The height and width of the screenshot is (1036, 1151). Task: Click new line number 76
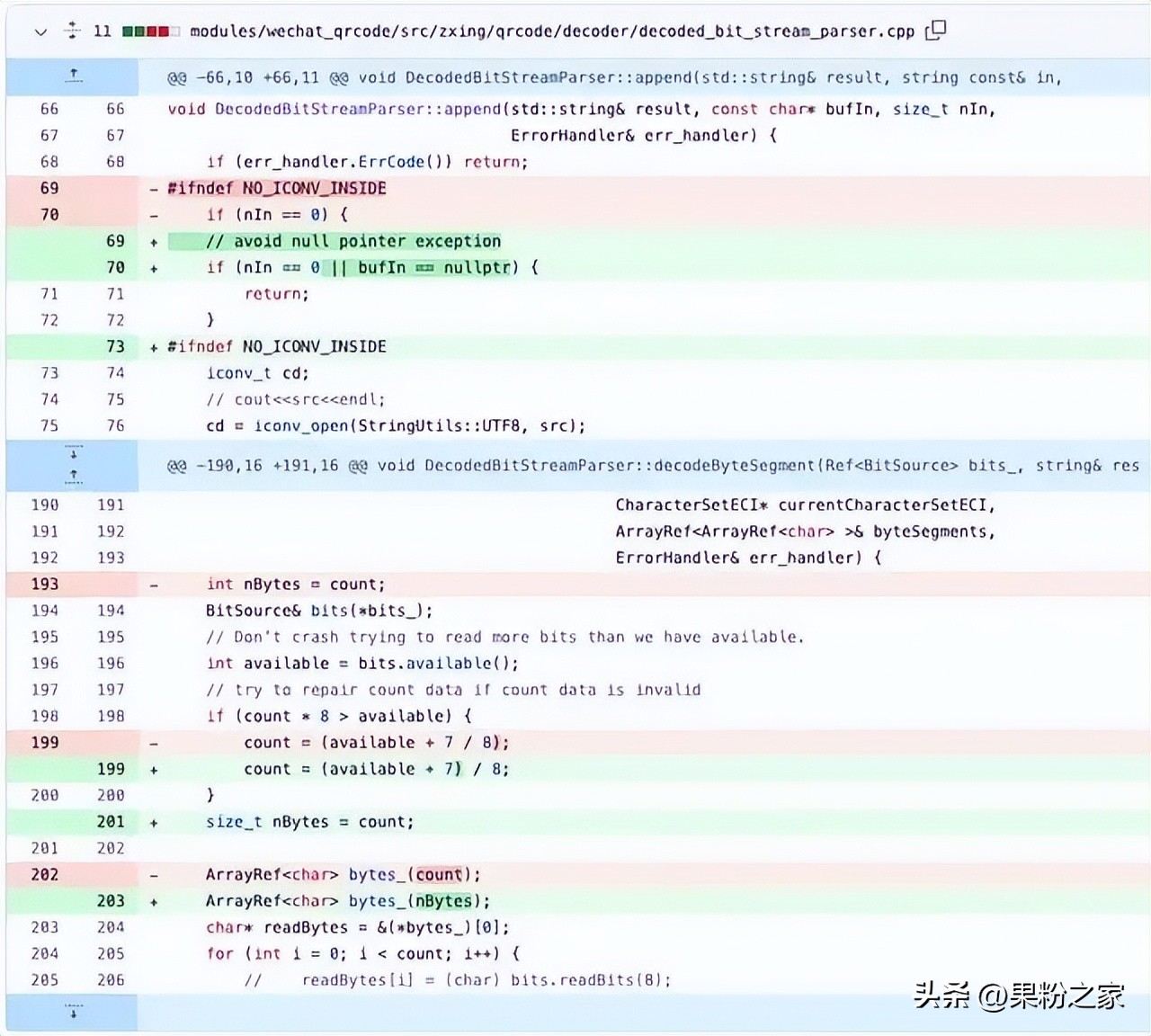coord(116,426)
